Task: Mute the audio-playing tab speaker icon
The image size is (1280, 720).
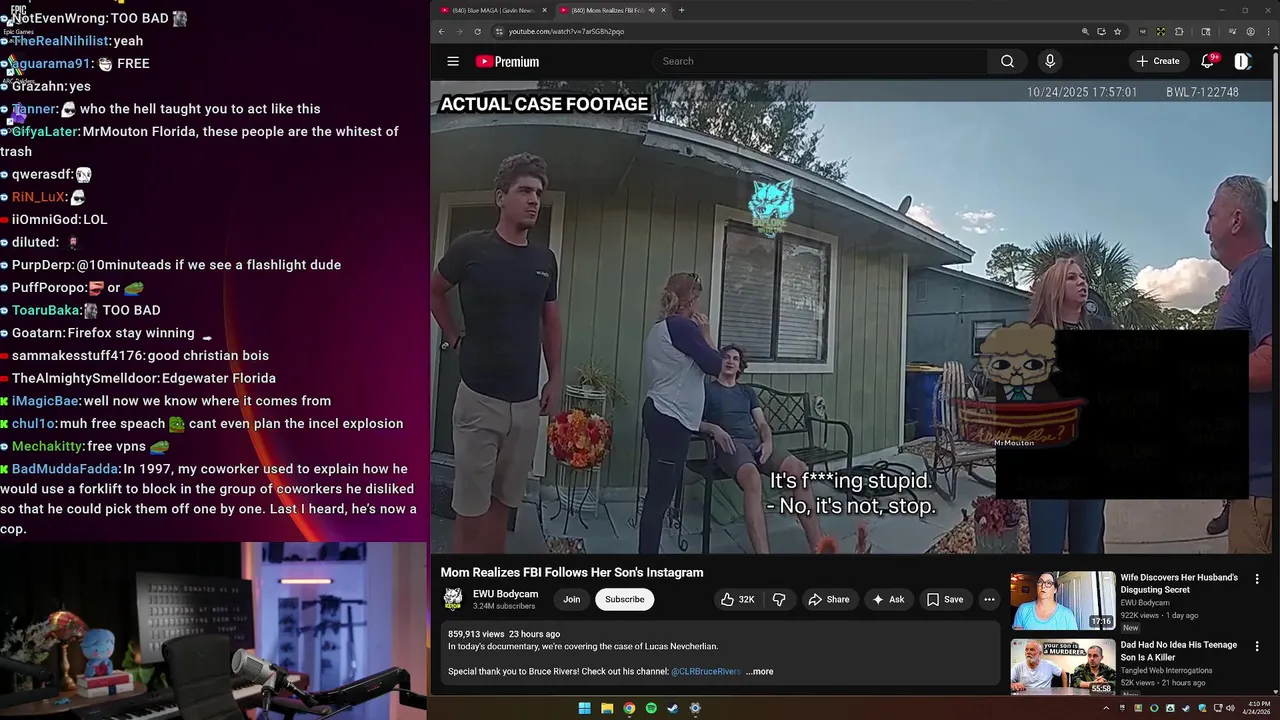Action: [651, 10]
